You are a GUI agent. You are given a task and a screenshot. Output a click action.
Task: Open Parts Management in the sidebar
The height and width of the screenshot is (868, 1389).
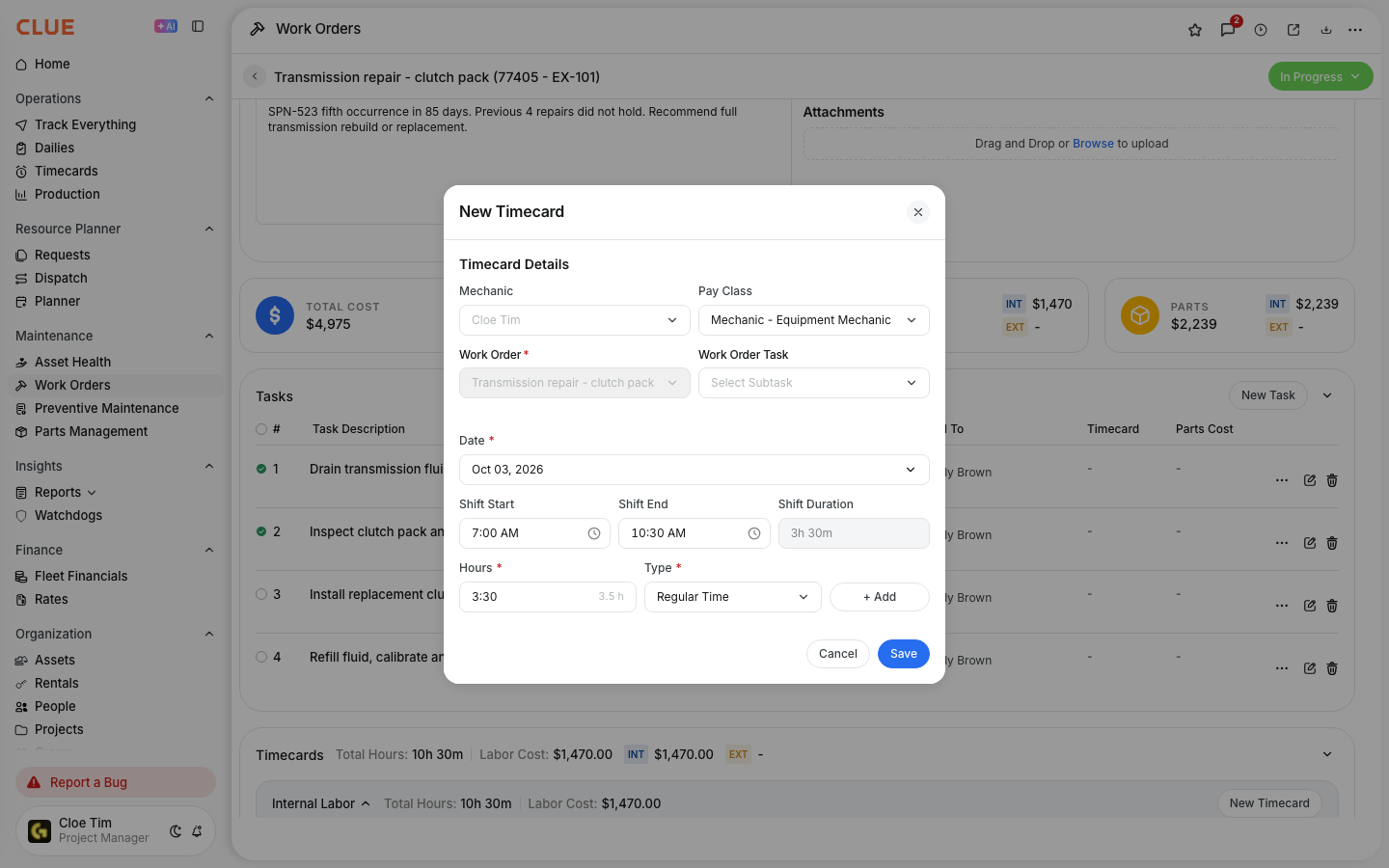tap(116, 432)
